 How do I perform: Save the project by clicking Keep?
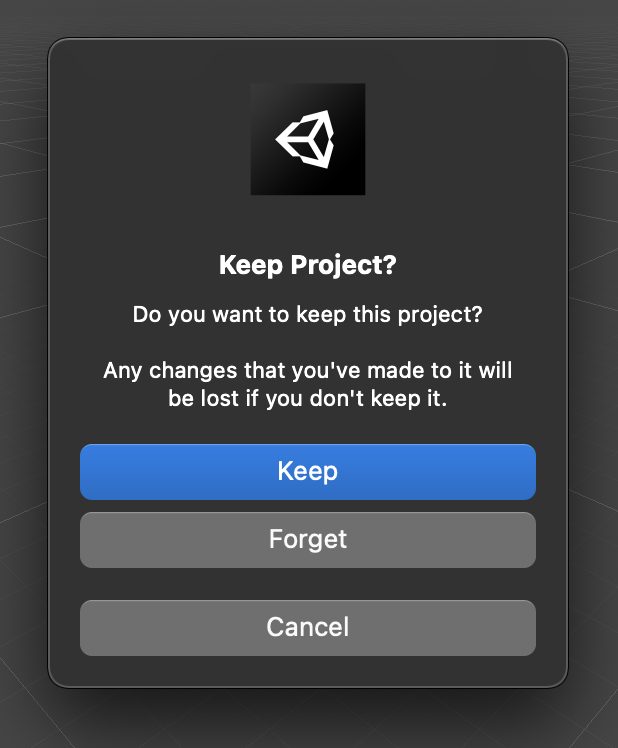(308, 471)
